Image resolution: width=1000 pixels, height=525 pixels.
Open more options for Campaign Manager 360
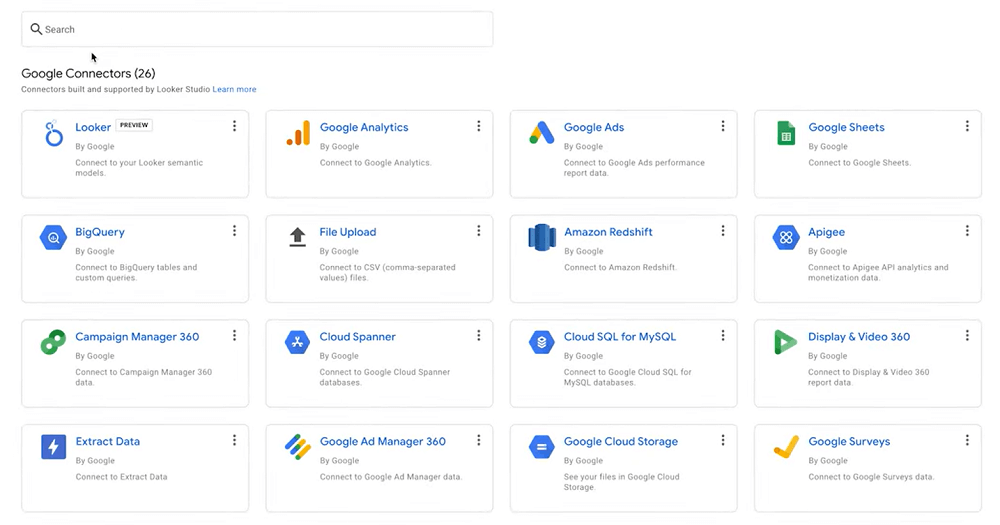click(234, 336)
